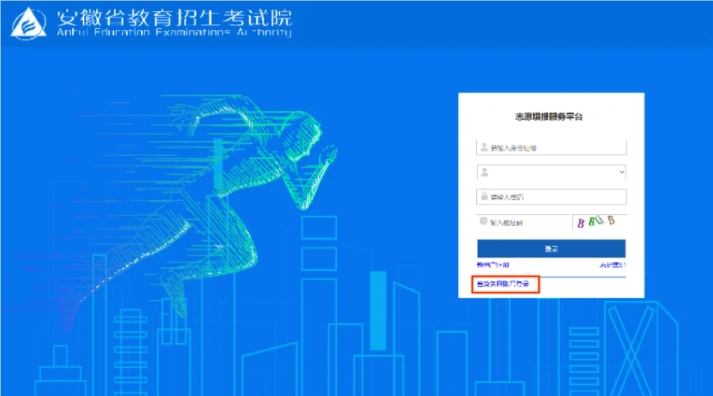Expand the dropdown via its chevron arrow

pos(622,172)
